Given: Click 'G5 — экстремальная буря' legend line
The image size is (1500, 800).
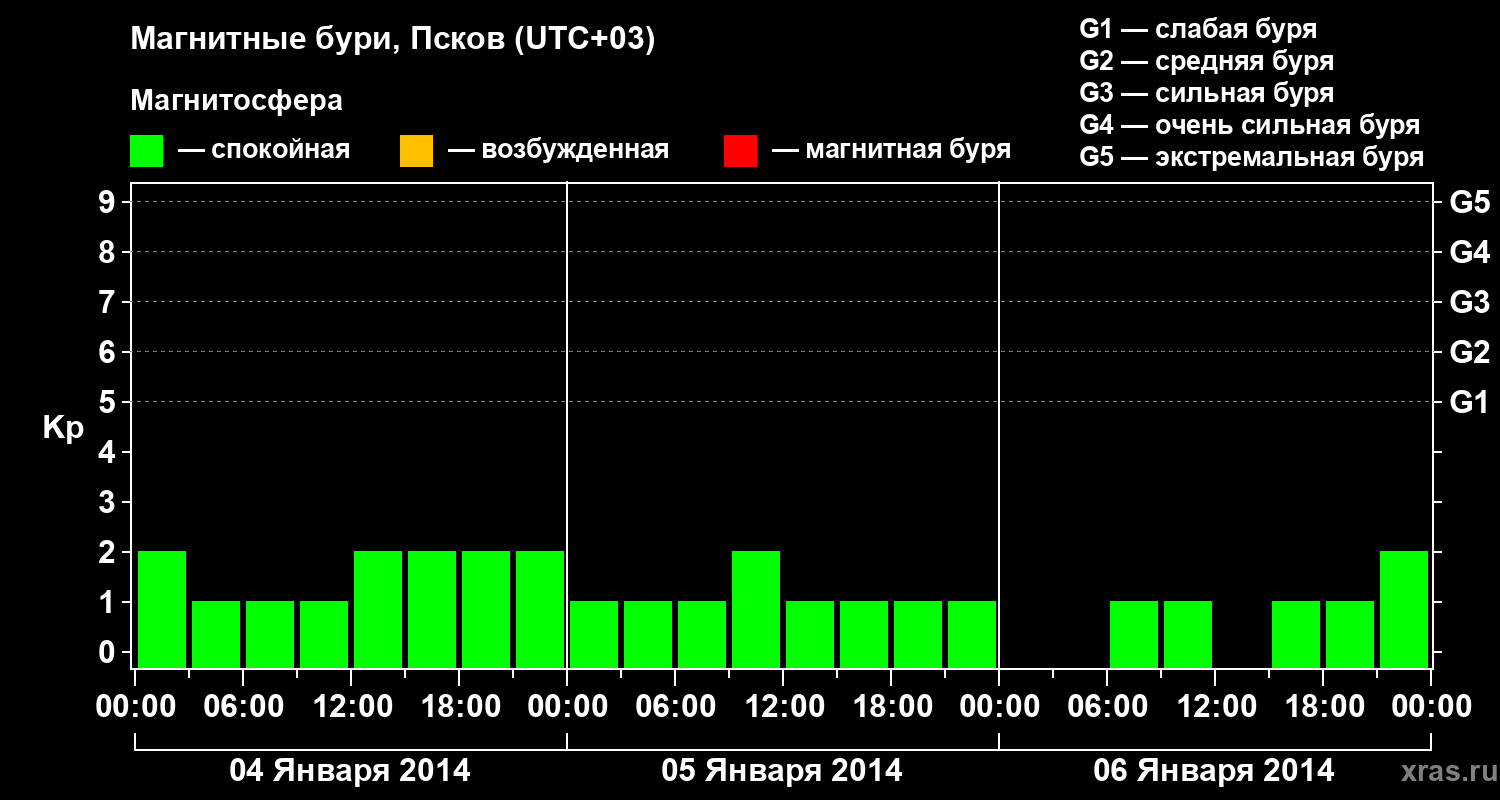Looking at the screenshot, I should 1252,157.
